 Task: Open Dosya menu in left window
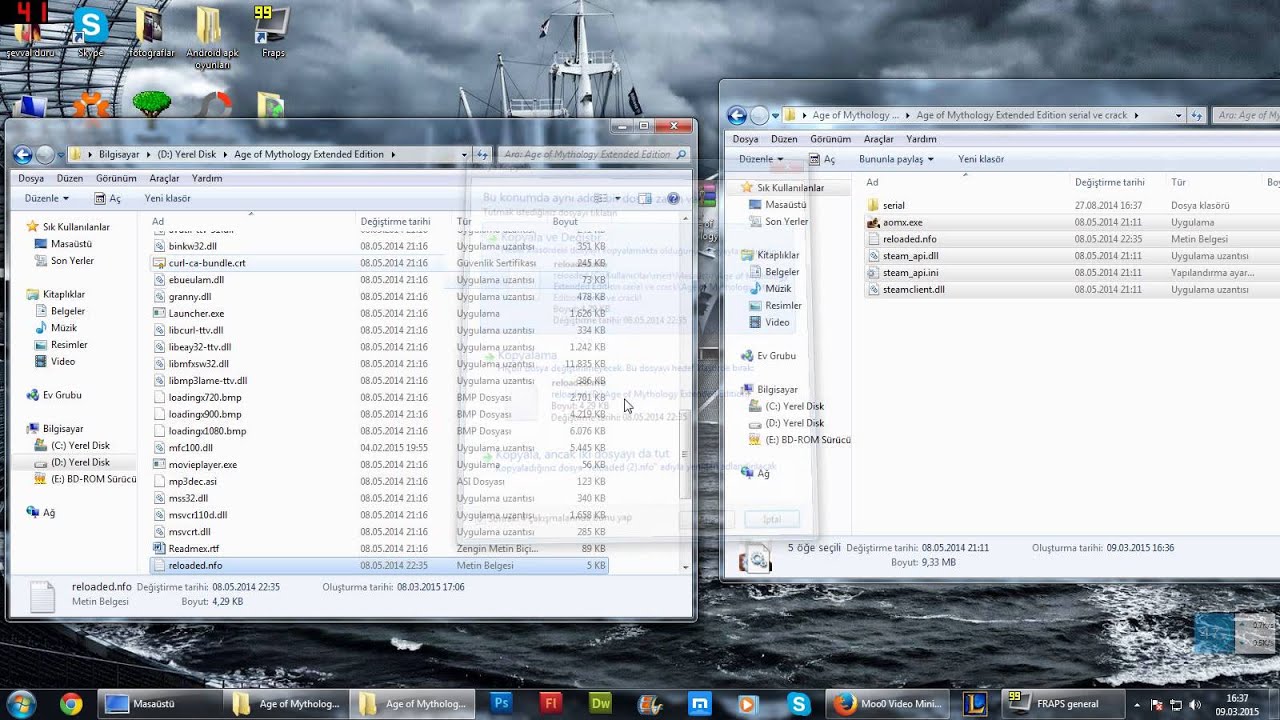click(31, 178)
